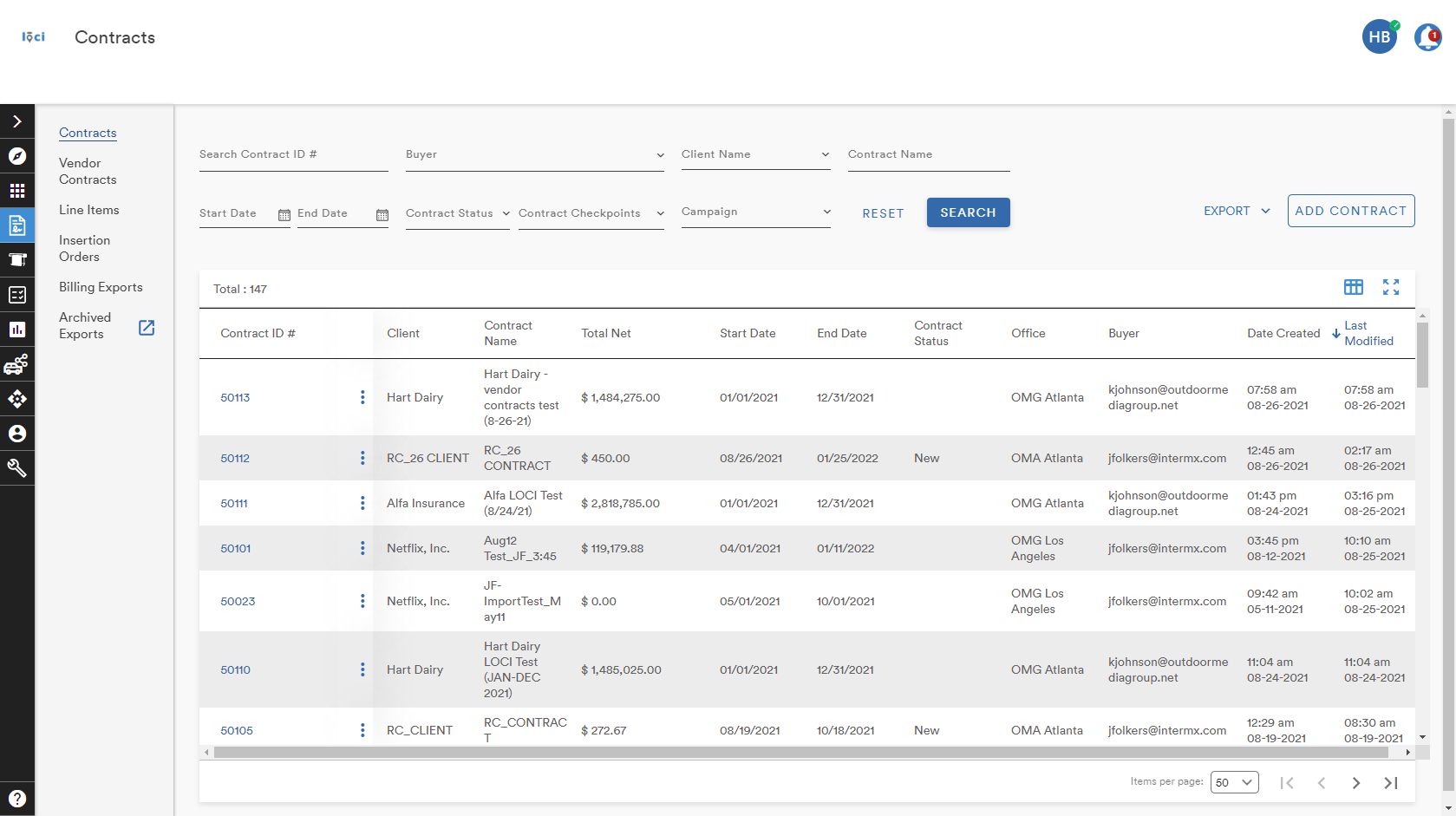Open Archived Exports external link icon
Screen dimensions: 1456x816
pyautogui.click(x=147, y=327)
